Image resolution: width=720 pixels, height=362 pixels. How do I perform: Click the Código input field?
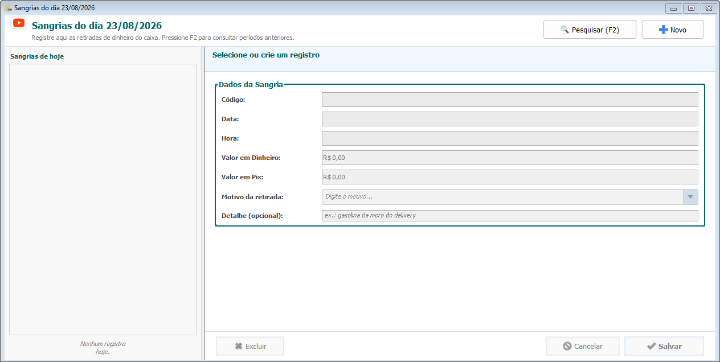tap(510, 100)
